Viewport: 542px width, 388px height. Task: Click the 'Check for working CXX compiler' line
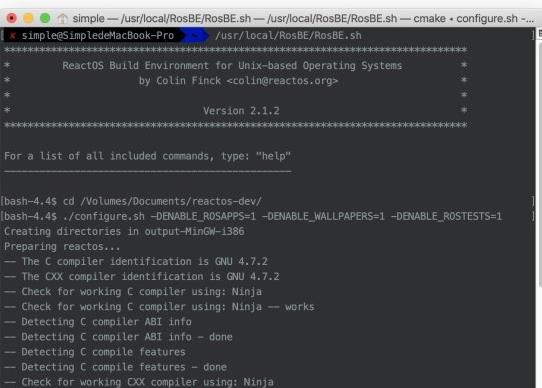point(139,382)
